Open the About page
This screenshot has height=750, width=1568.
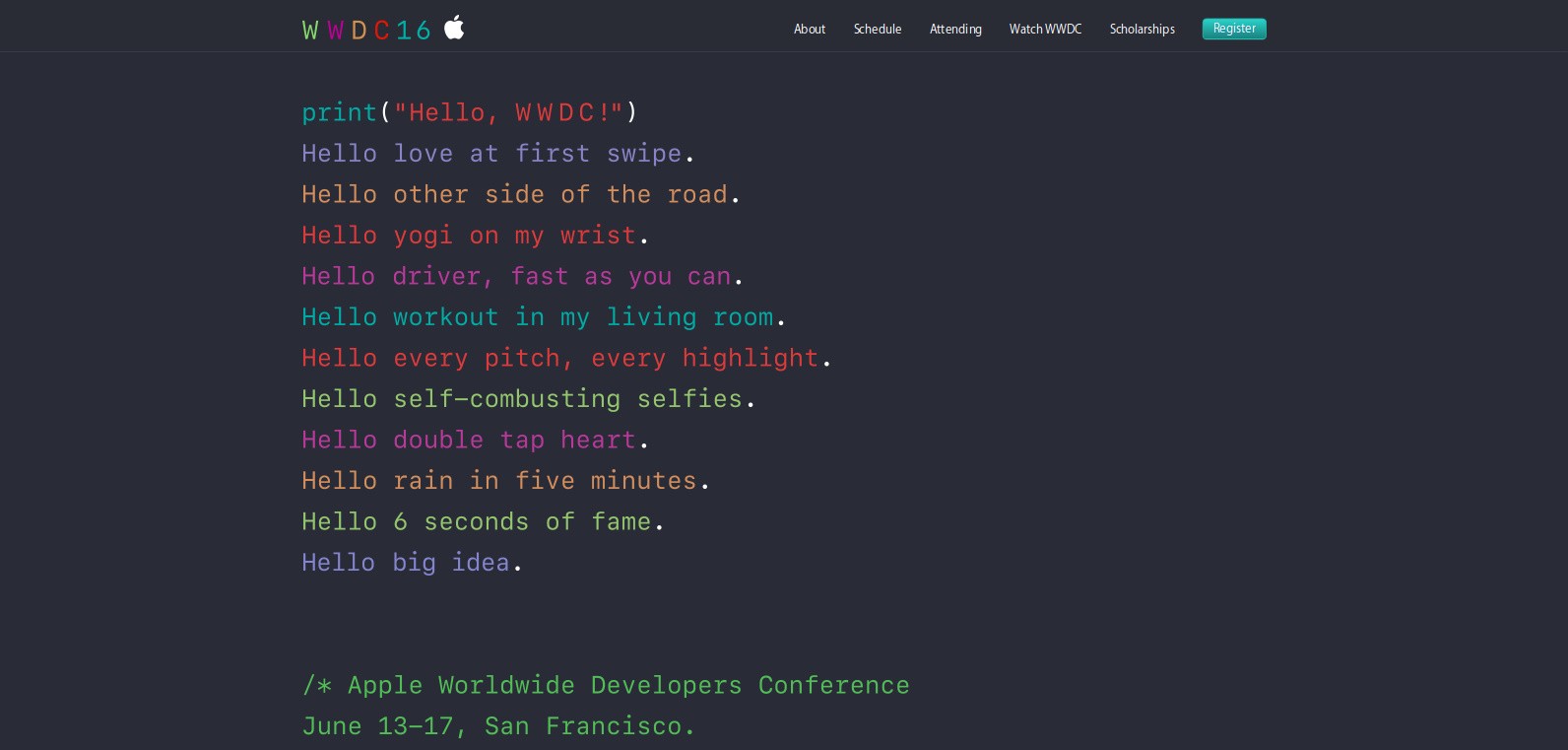tap(810, 30)
